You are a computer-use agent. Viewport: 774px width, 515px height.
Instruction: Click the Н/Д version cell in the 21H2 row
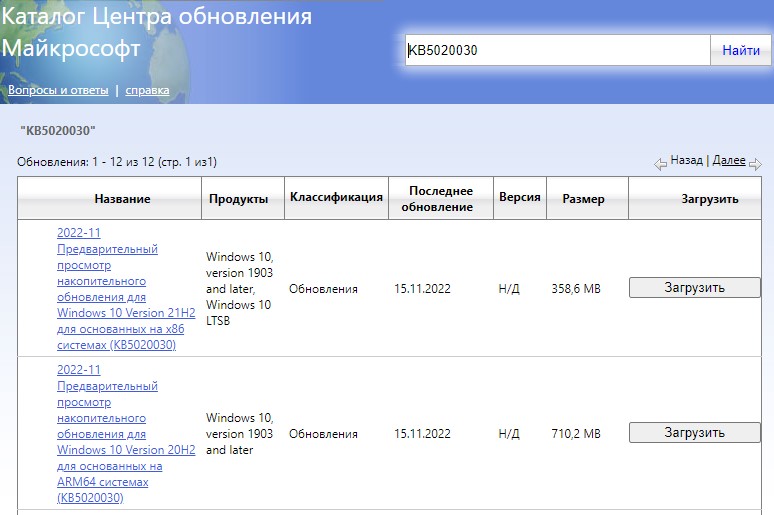click(509, 288)
